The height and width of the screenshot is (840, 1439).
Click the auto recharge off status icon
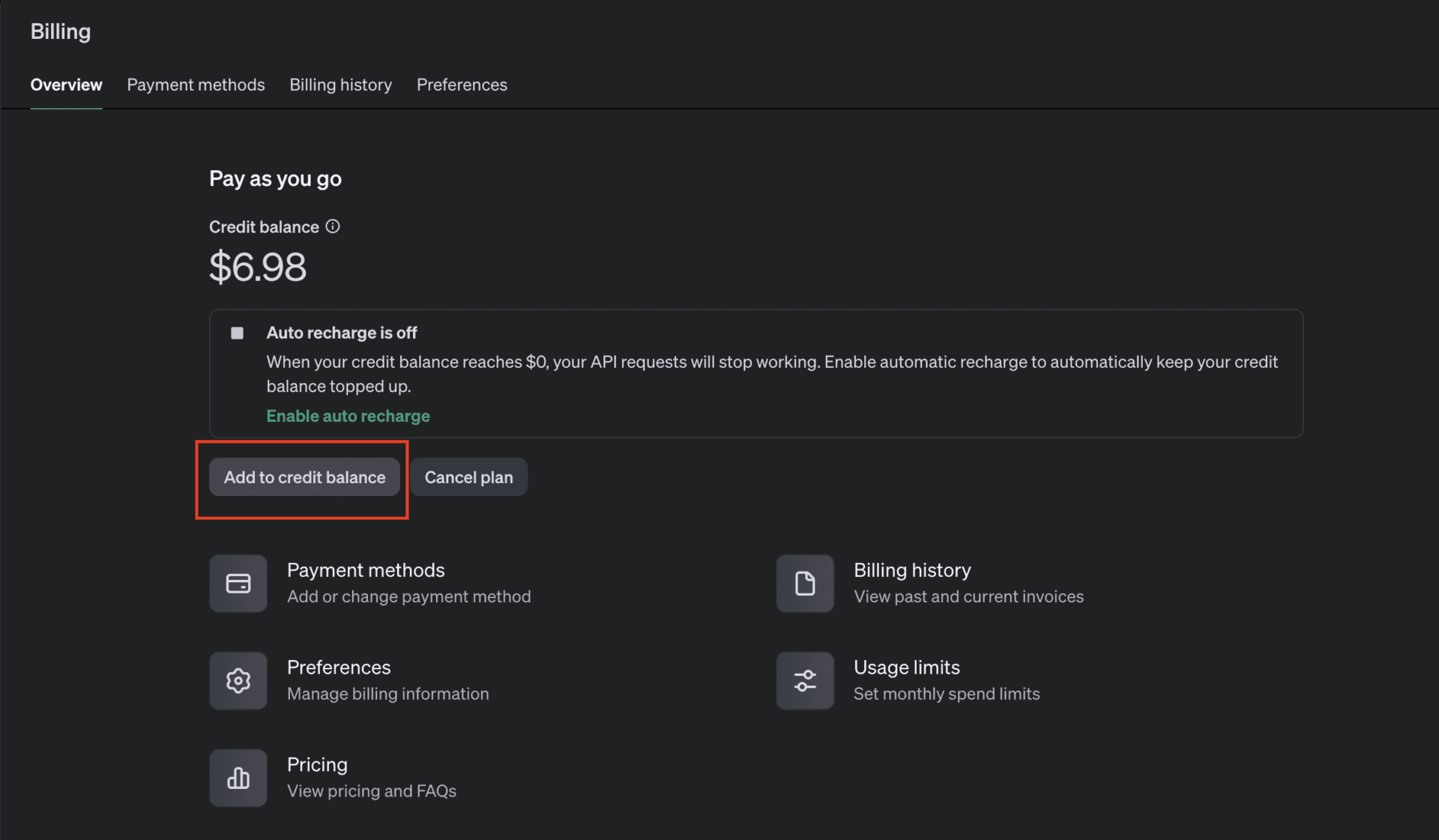[x=237, y=333]
